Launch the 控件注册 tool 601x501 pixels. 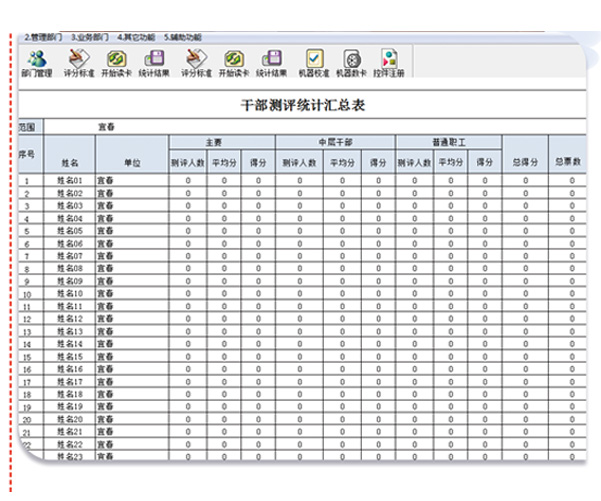(x=389, y=62)
